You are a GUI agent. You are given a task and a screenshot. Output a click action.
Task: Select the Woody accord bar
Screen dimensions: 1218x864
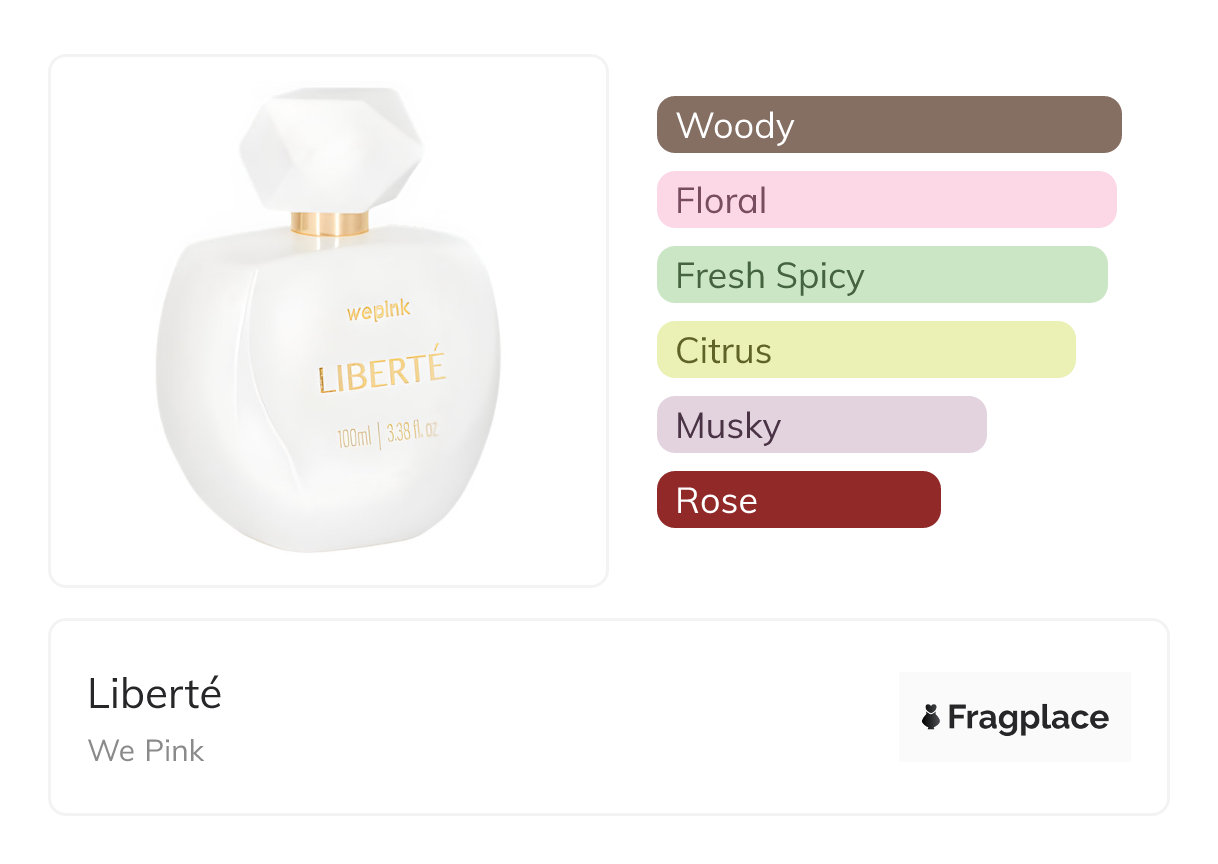pos(888,125)
